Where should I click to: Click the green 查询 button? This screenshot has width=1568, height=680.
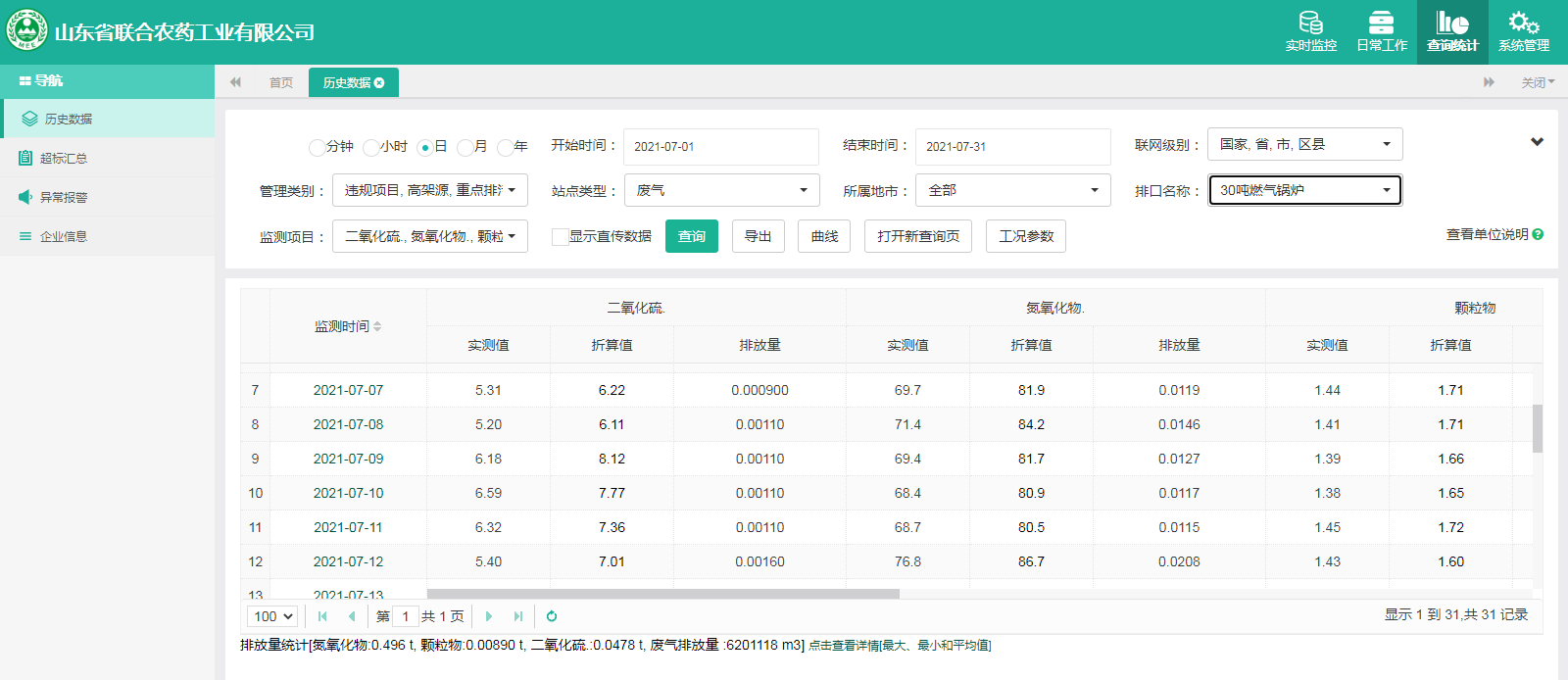[x=691, y=236]
